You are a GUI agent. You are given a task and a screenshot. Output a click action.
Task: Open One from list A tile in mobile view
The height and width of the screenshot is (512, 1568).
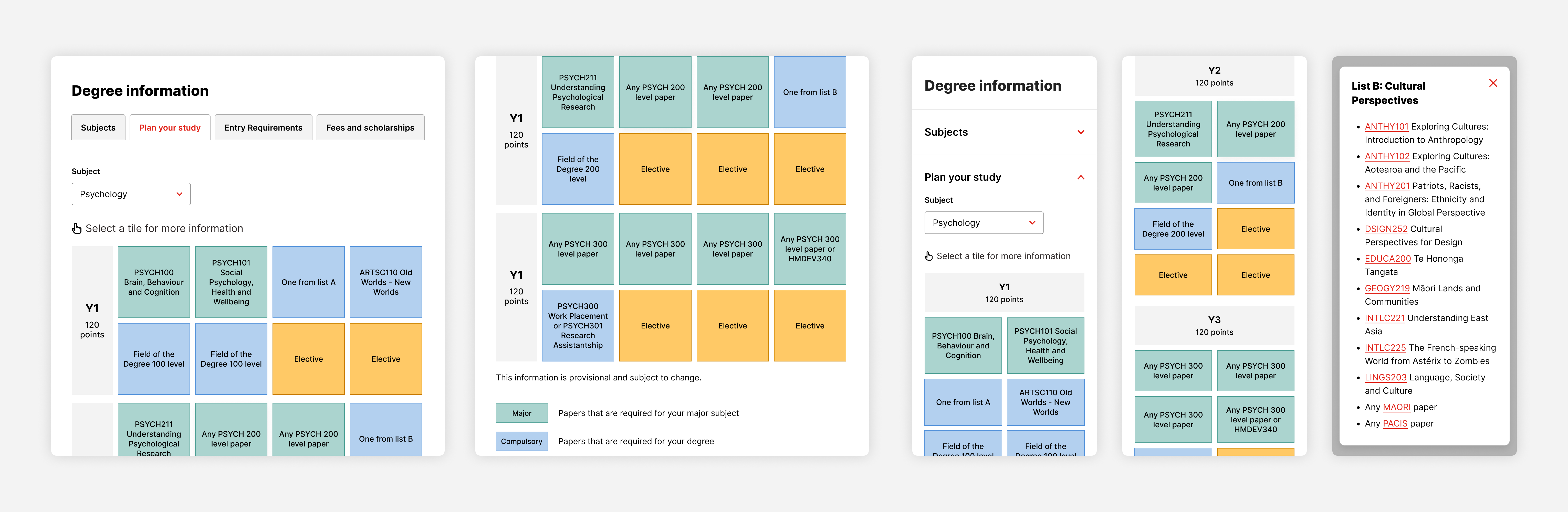coord(963,402)
